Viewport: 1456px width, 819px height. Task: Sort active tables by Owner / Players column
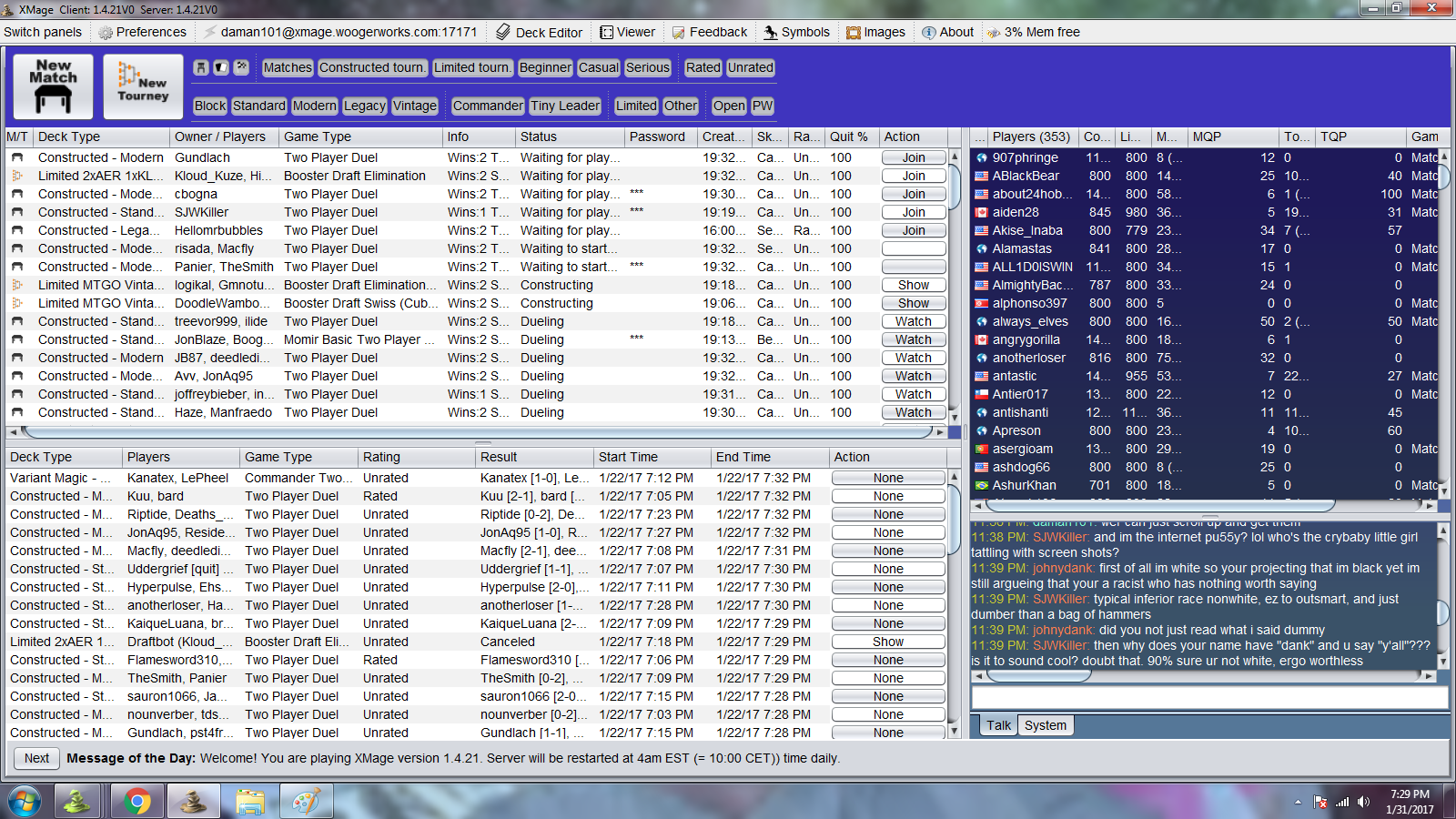pyautogui.click(x=223, y=136)
